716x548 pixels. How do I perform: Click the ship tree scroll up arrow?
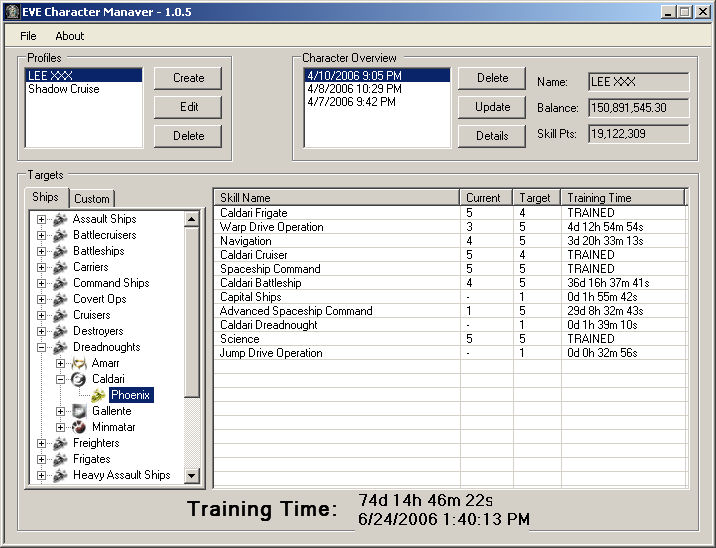pyautogui.click(x=192, y=220)
